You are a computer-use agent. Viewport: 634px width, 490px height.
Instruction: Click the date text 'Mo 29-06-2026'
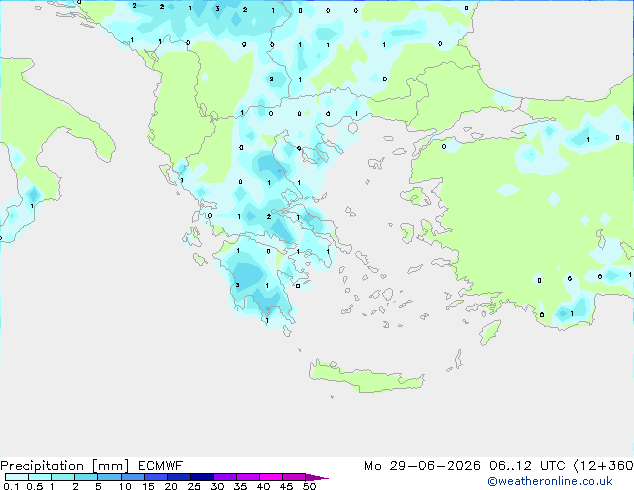point(422,466)
